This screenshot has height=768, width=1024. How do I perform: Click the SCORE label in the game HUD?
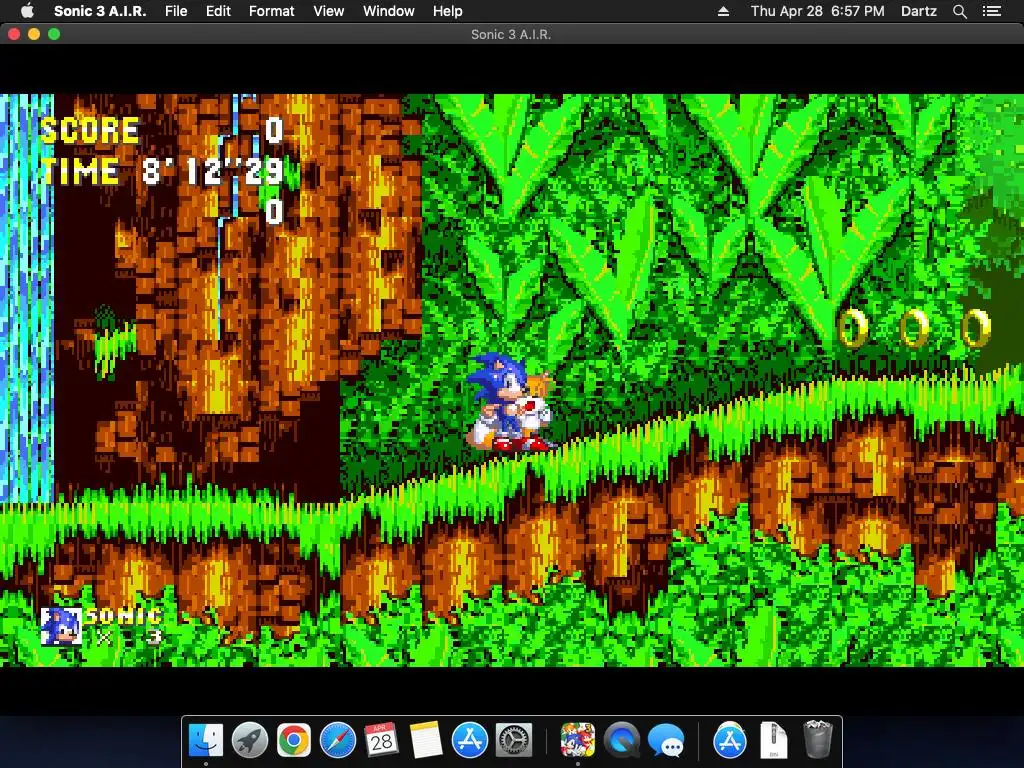coord(90,131)
